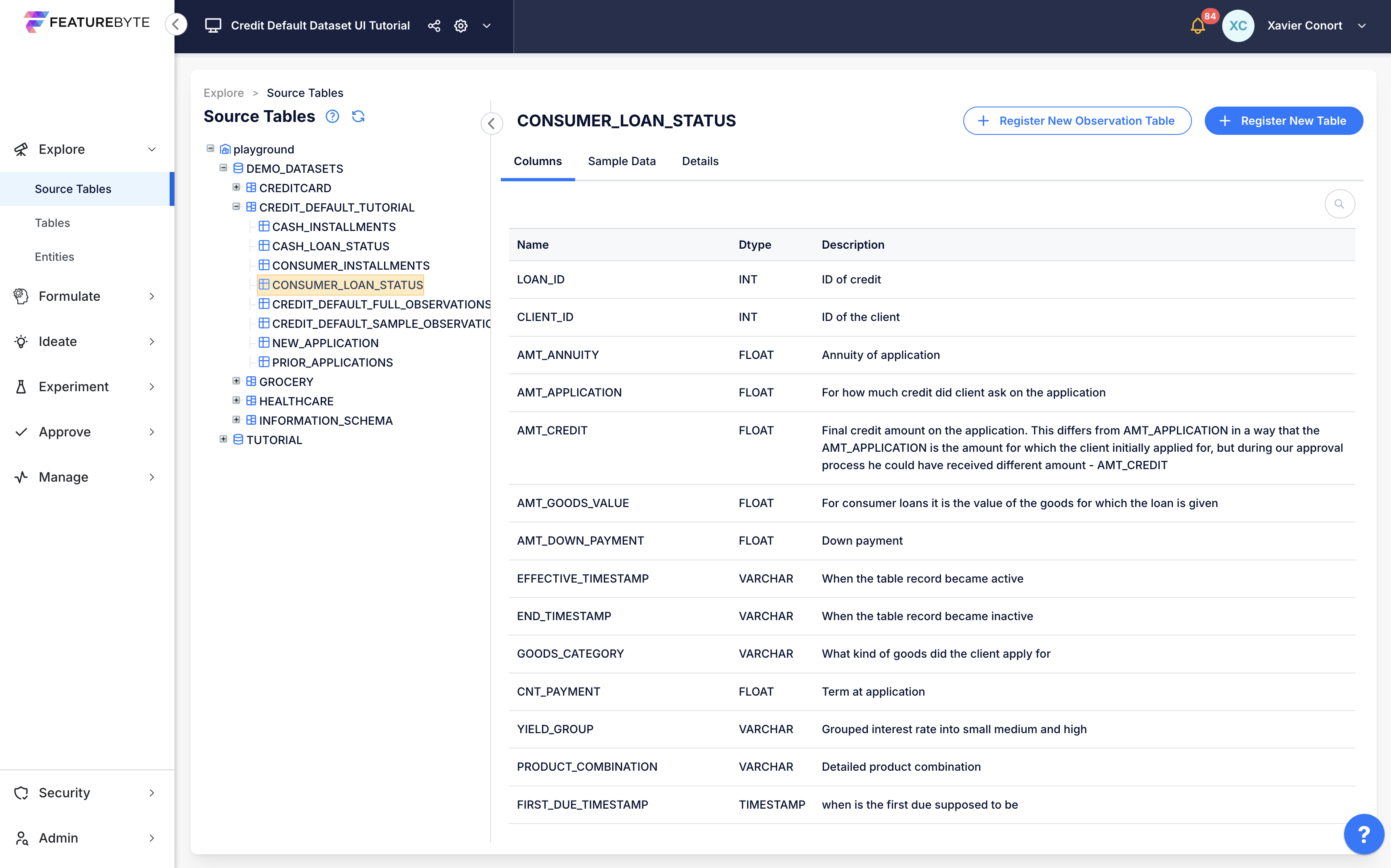
Task: Collapse the source tree panel arrow
Action: coord(492,123)
